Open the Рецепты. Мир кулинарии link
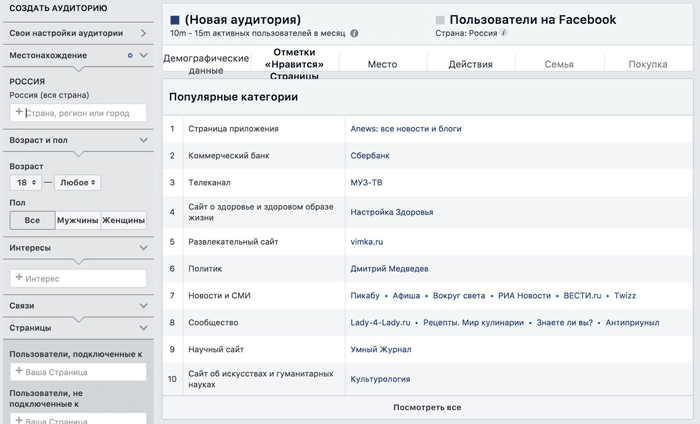Screen dimensions: 700x424 (x=473, y=322)
